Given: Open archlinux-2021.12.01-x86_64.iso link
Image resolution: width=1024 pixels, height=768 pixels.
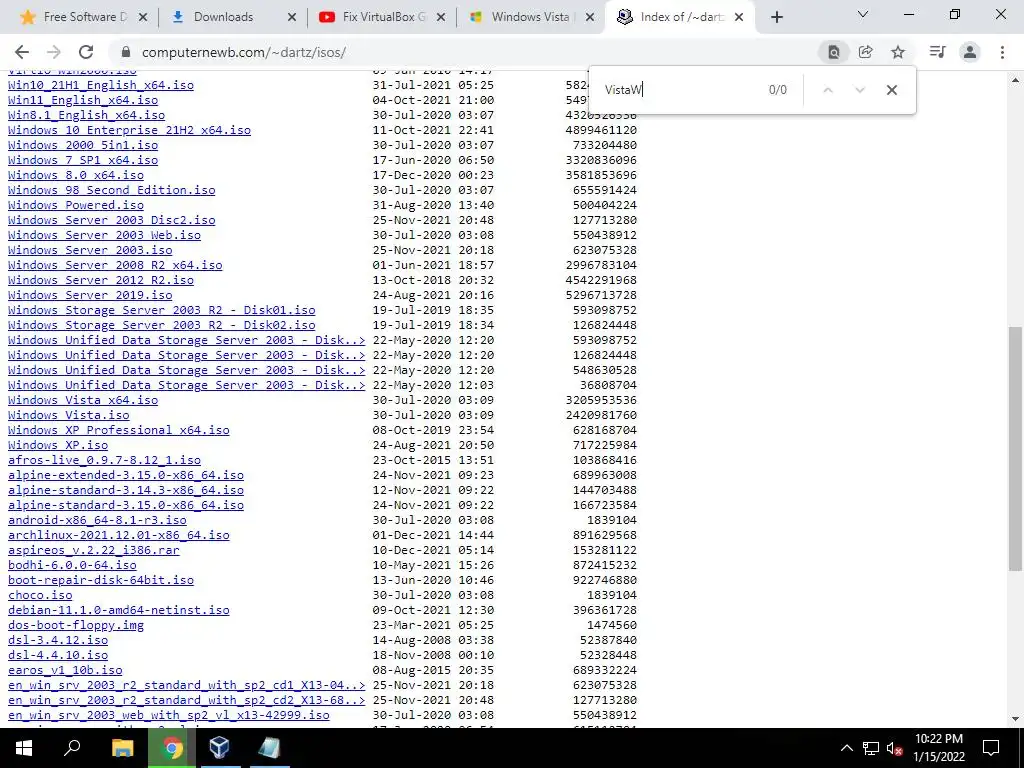Looking at the screenshot, I should click(x=119, y=535).
